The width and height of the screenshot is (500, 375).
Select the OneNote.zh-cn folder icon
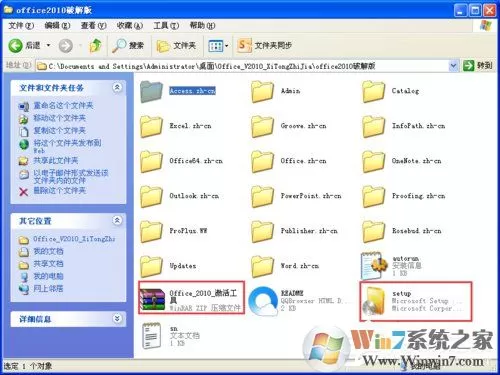373,161
